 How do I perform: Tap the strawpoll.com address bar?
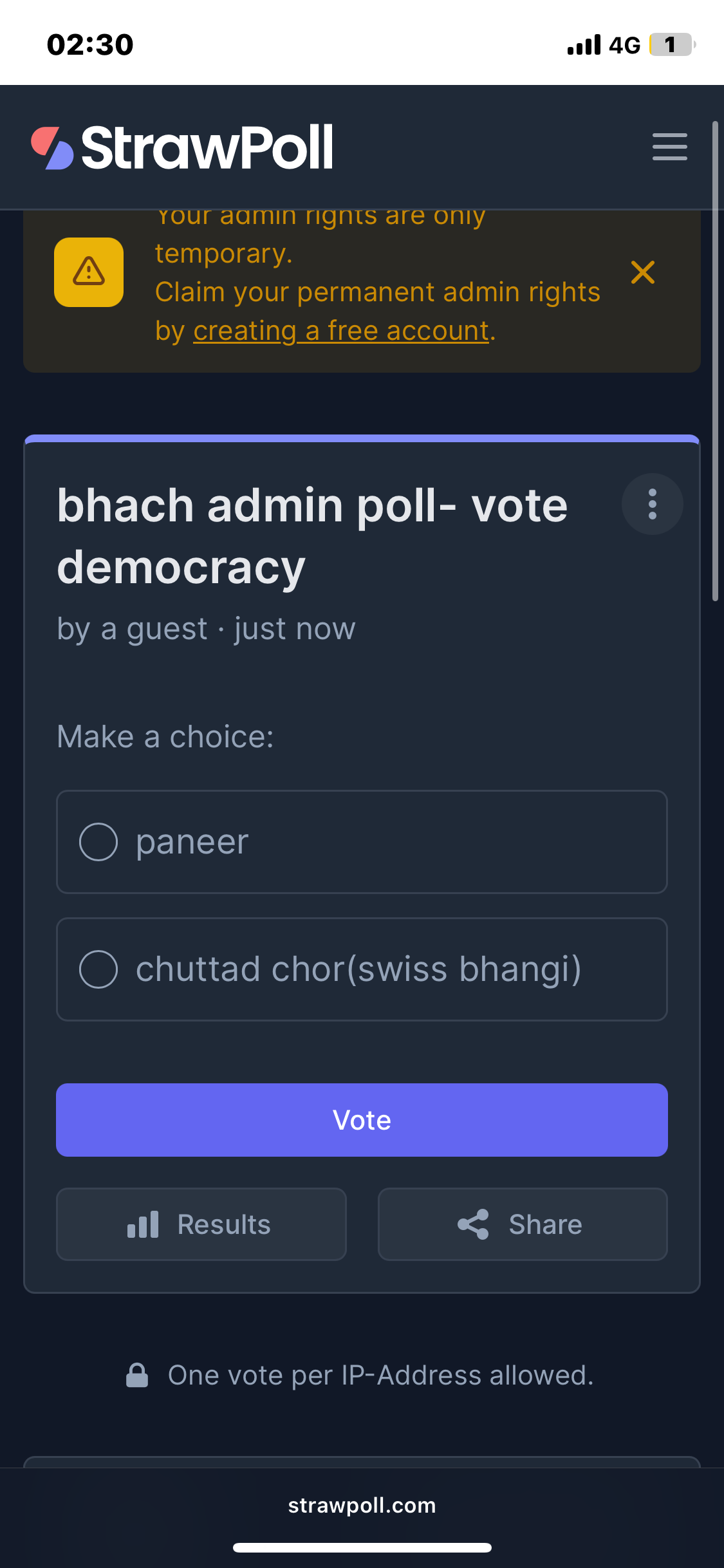362,1506
